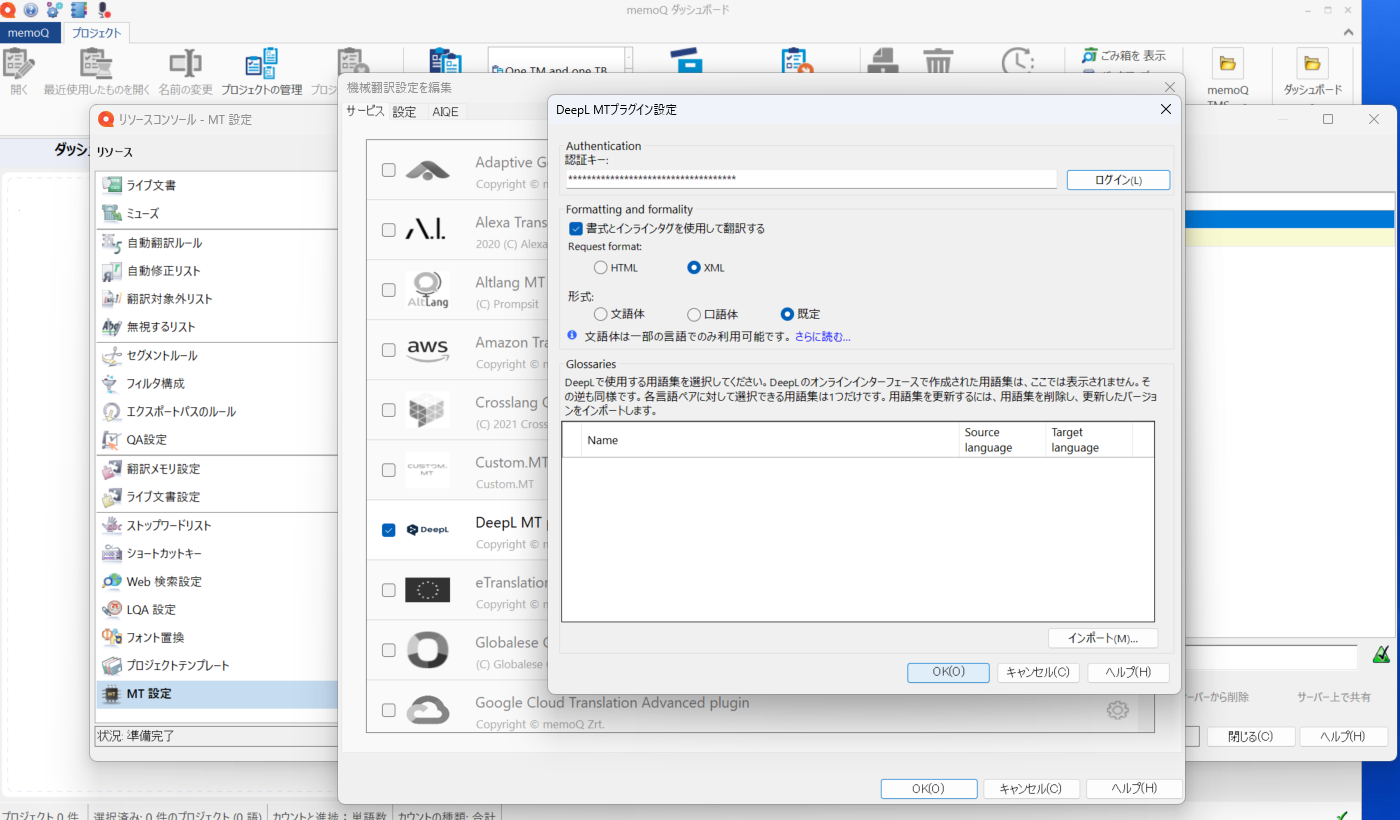Select ストップワードリスト resource
Viewport: 1400px width, 820px height.
pyautogui.click(x=217, y=526)
